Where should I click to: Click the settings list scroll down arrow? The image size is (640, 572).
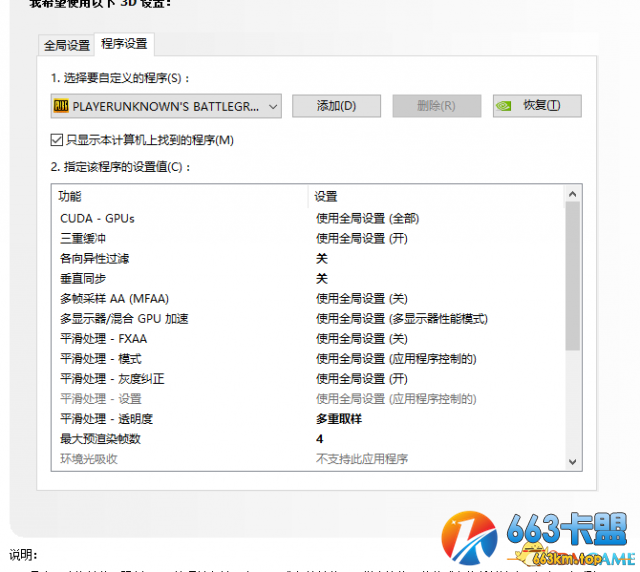[x=573, y=462]
